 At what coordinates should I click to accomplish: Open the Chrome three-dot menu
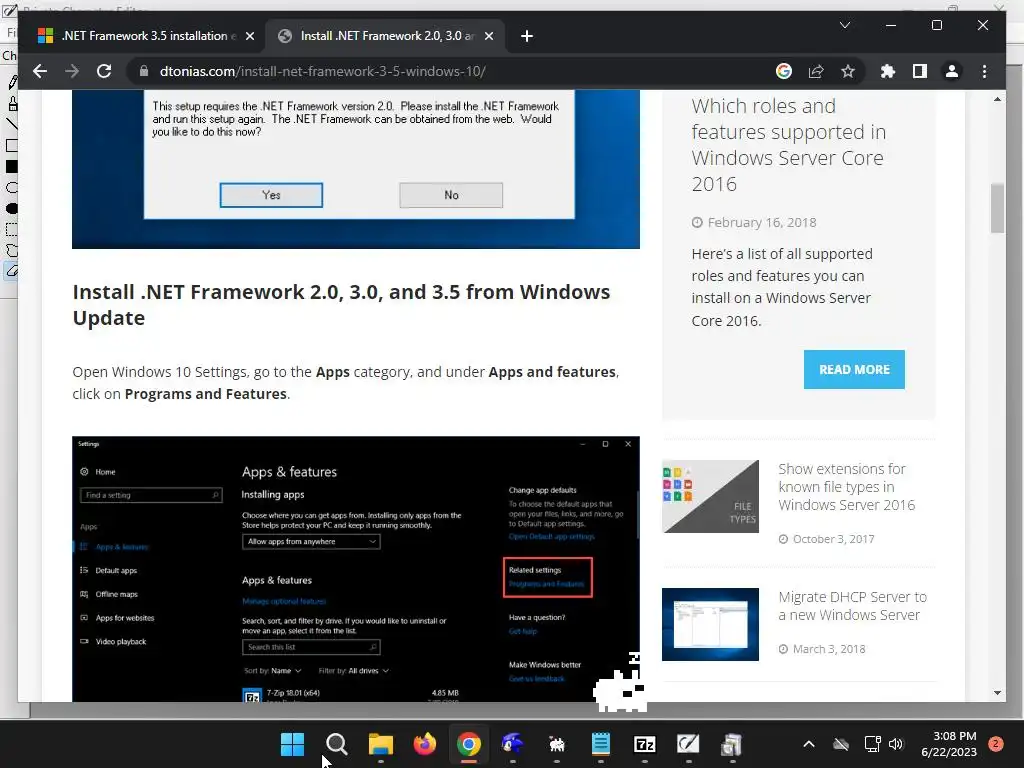point(984,71)
